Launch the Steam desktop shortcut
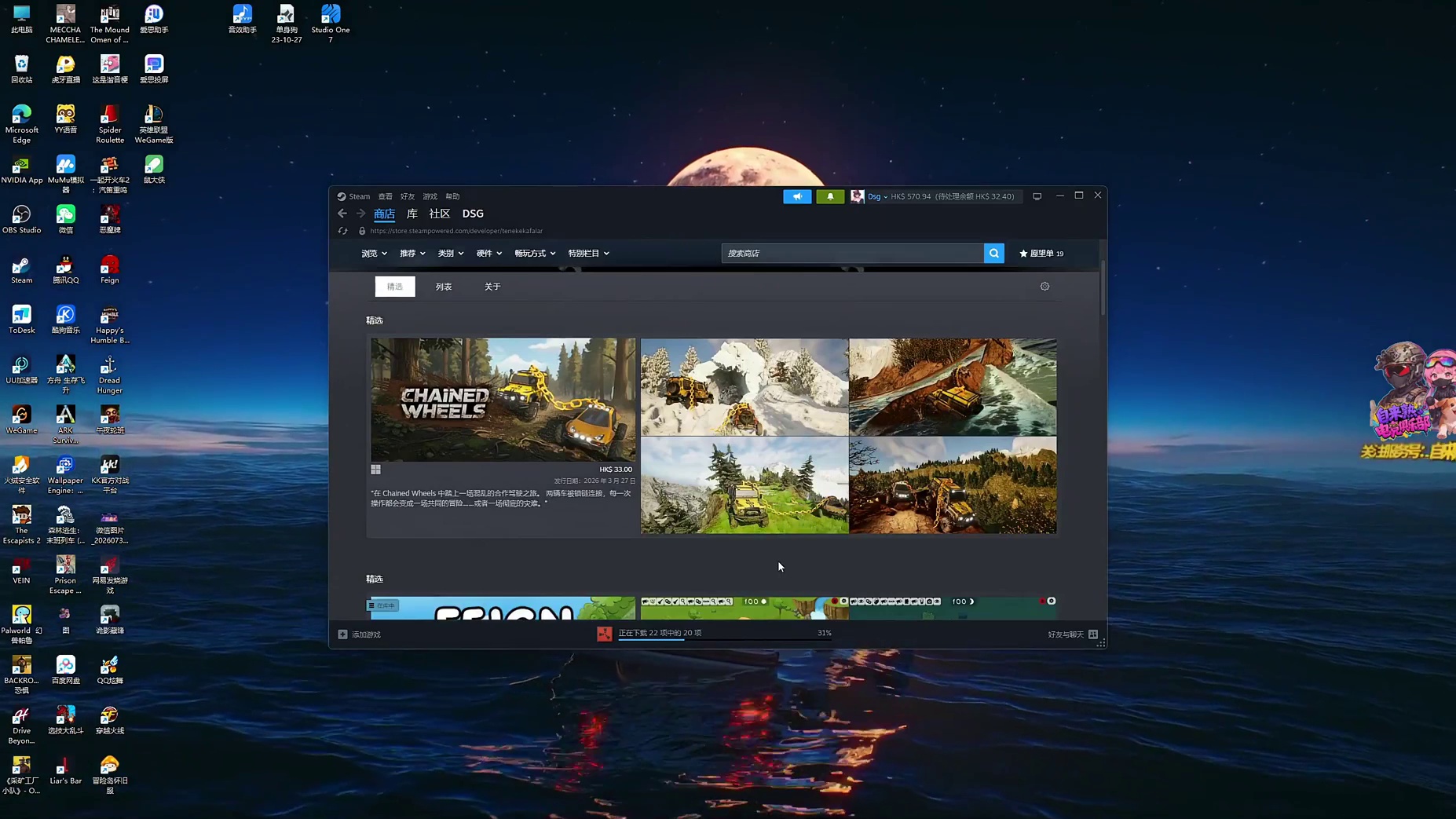Screen dimensions: 1456x819 point(21,270)
